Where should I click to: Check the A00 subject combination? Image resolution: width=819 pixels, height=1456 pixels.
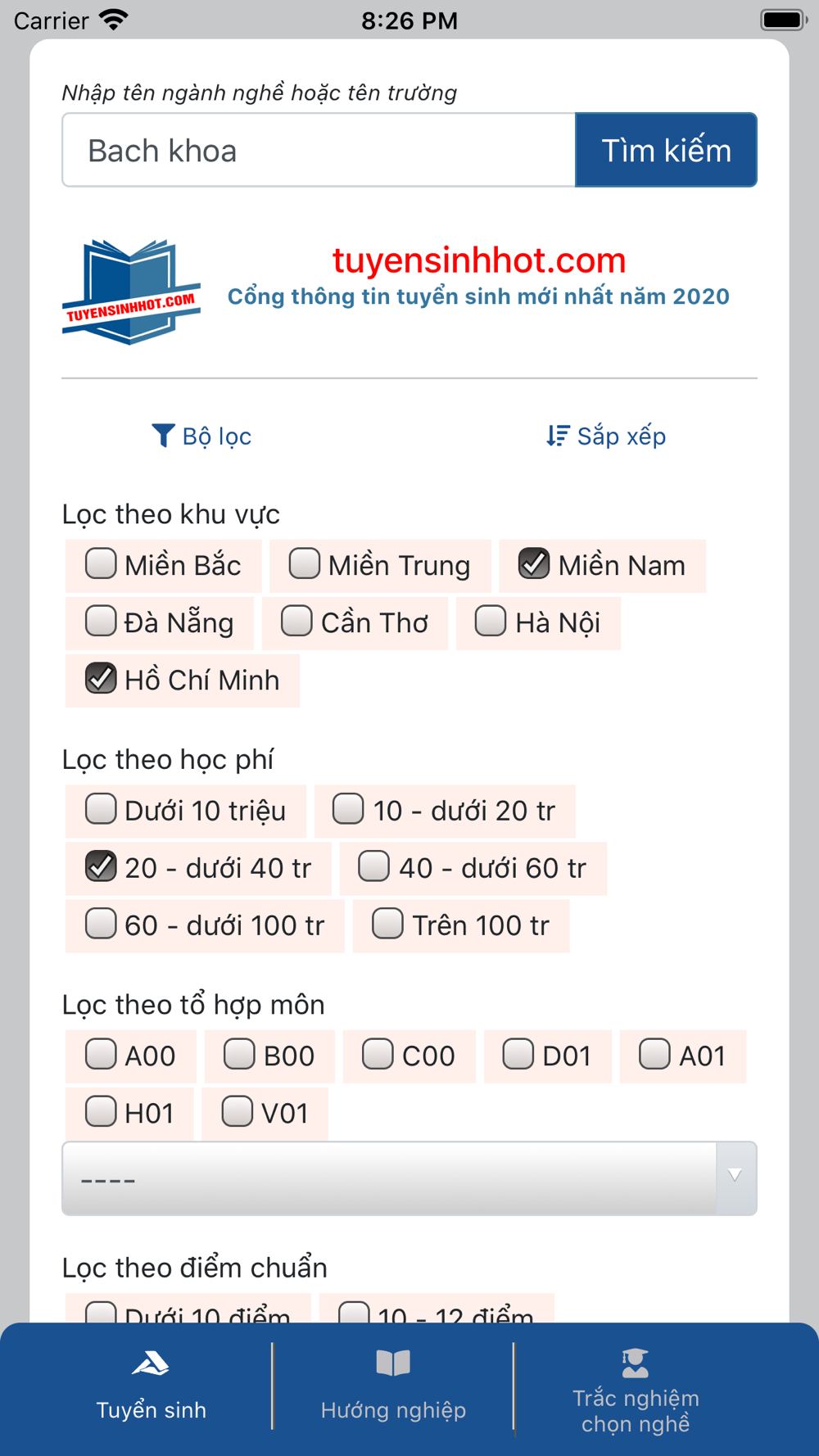pyautogui.click(x=101, y=1054)
